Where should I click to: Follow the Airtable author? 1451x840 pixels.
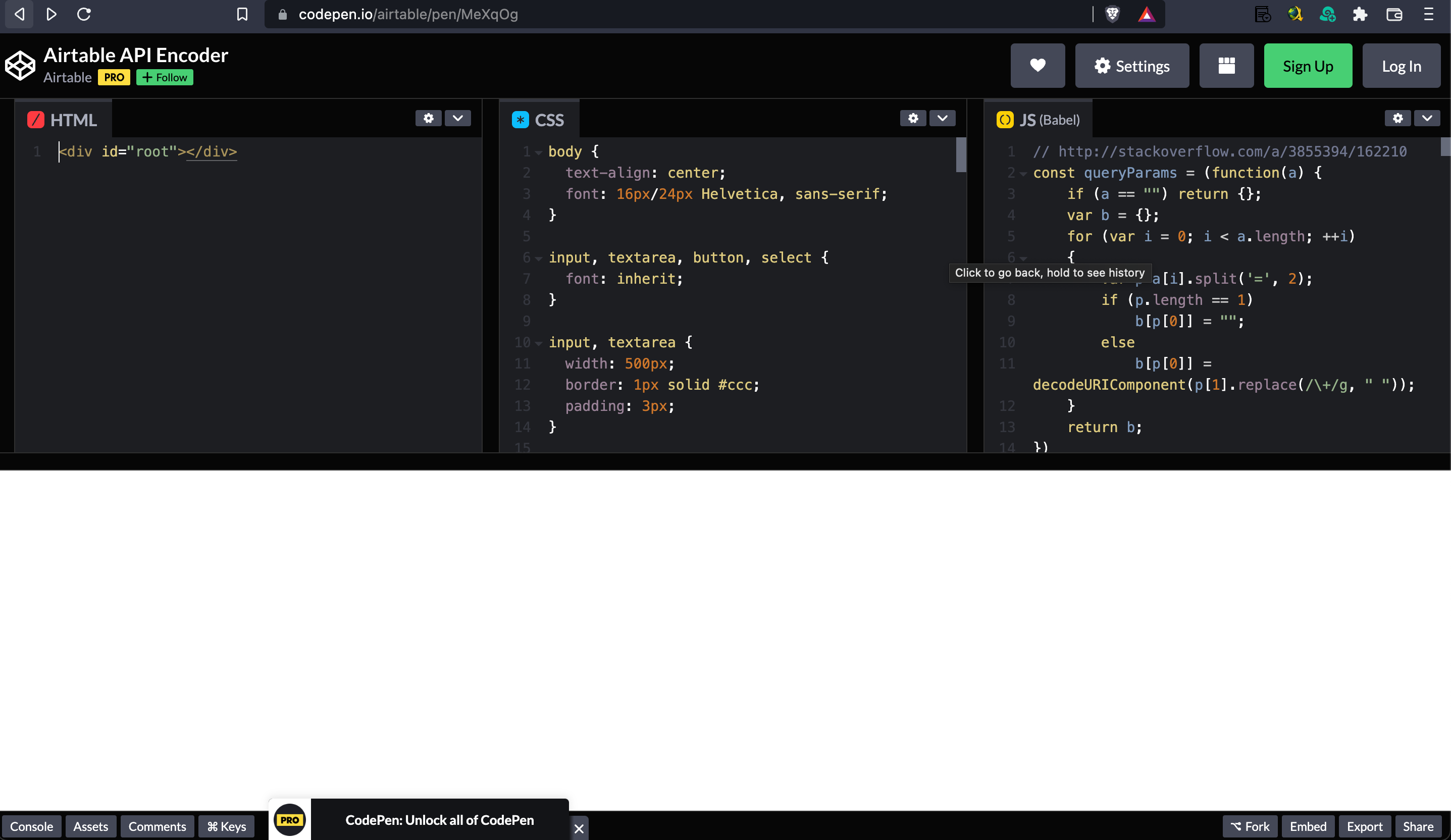(165, 77)
